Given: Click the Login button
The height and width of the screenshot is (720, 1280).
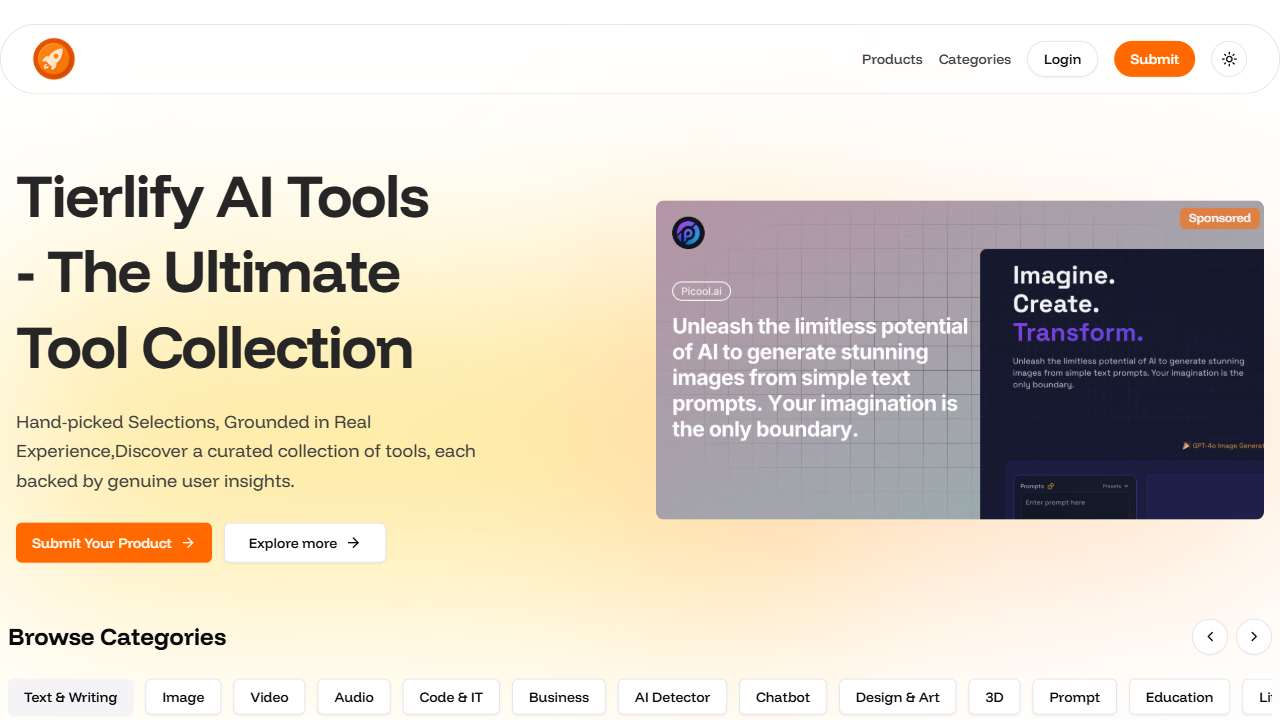Looking at the screenshot, I should point(1062,59).
